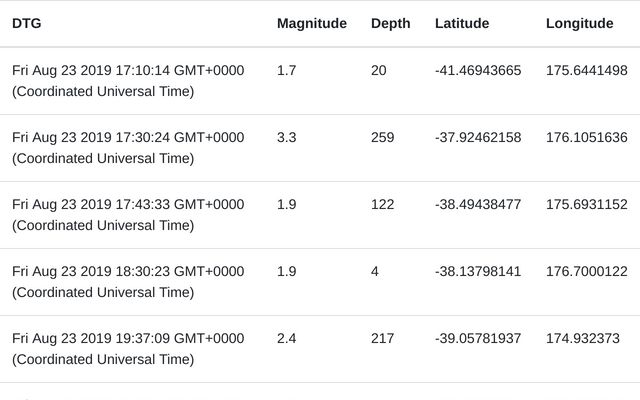Select the magnitude 2.4 cell
640x400 pixels.
click(x=287, y=339)
